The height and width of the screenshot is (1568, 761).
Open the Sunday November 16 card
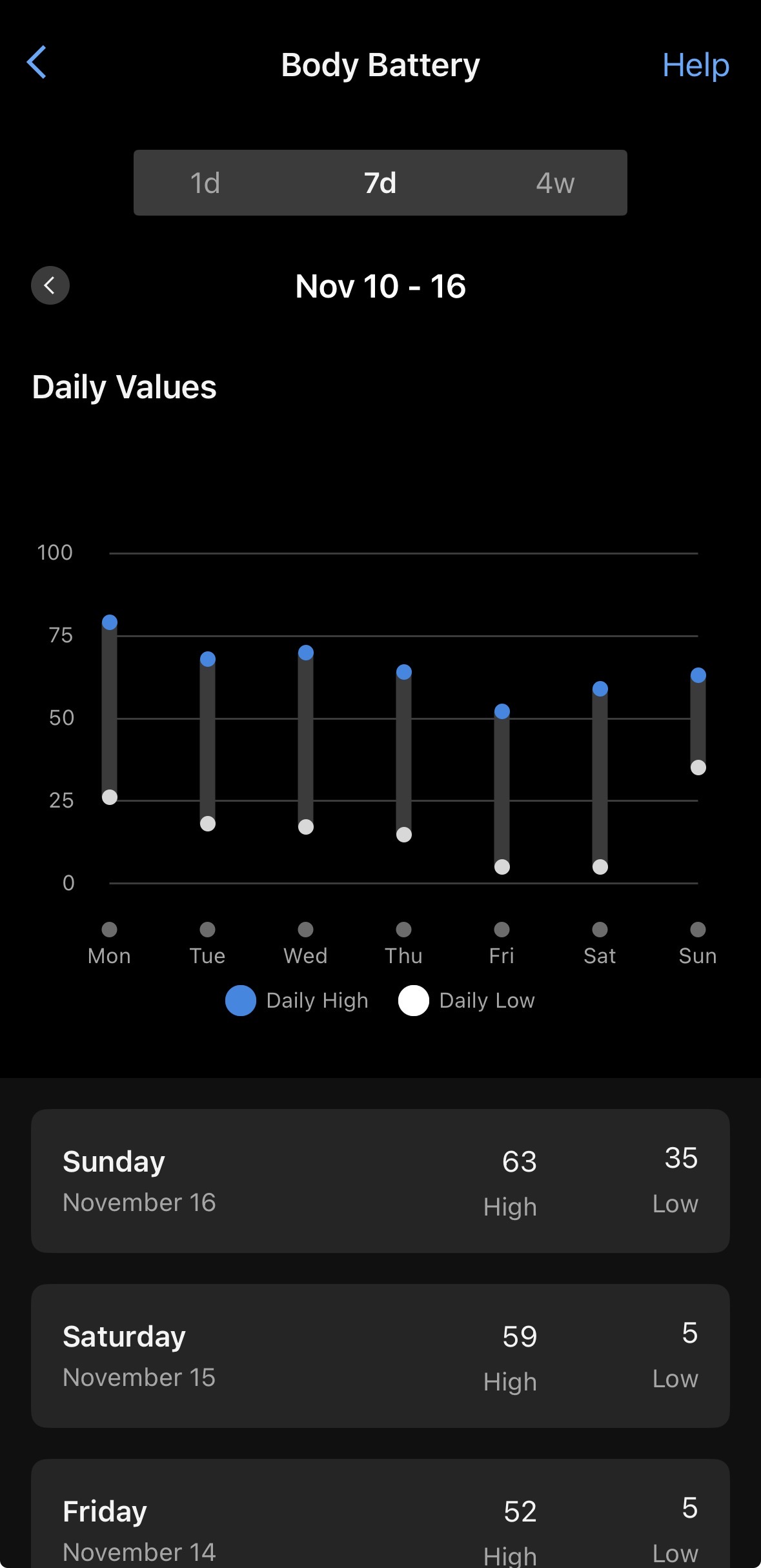coord(380,1181)
